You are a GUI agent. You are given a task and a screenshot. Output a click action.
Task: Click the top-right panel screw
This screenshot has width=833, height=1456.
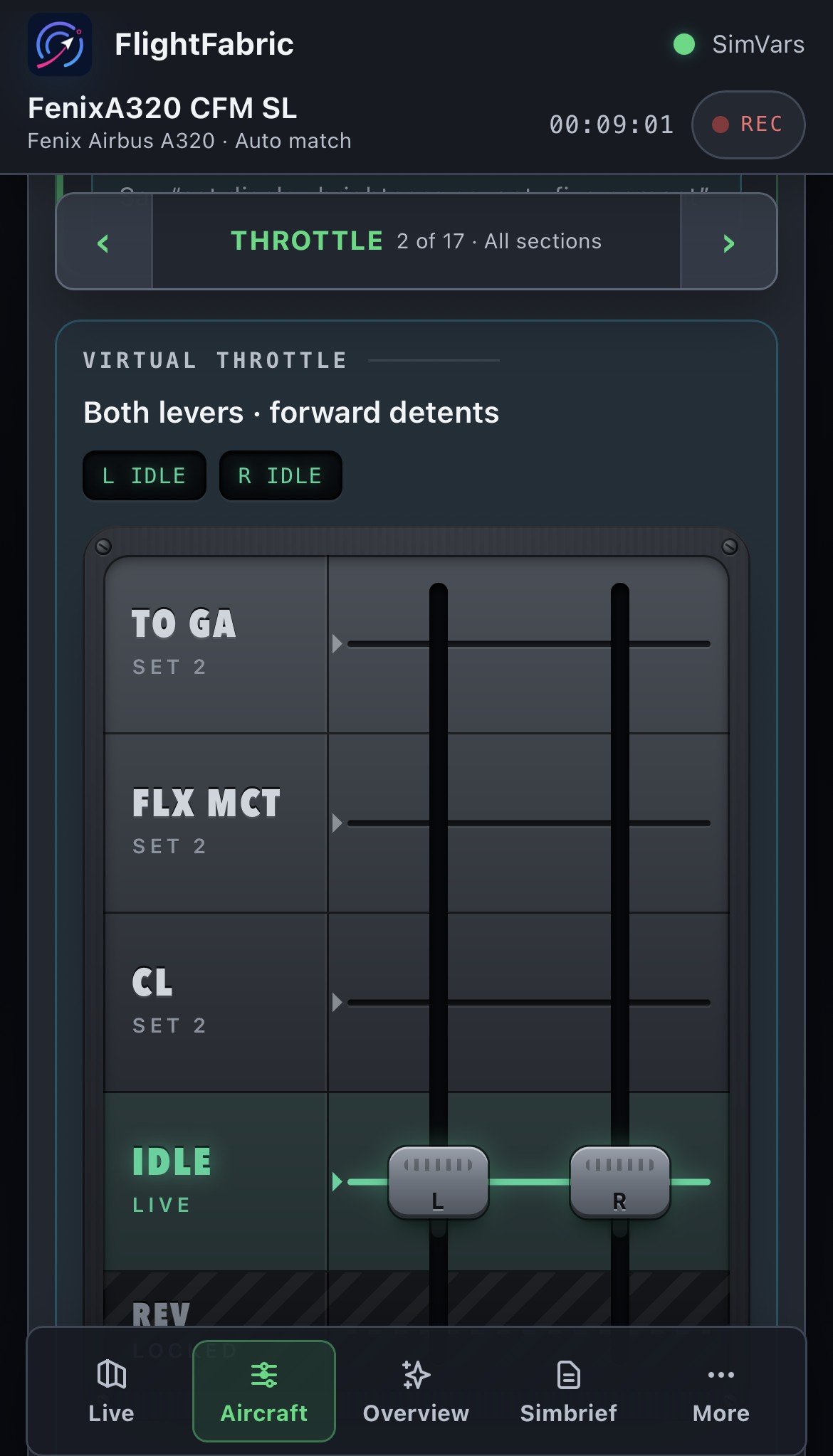coord(730,547)
